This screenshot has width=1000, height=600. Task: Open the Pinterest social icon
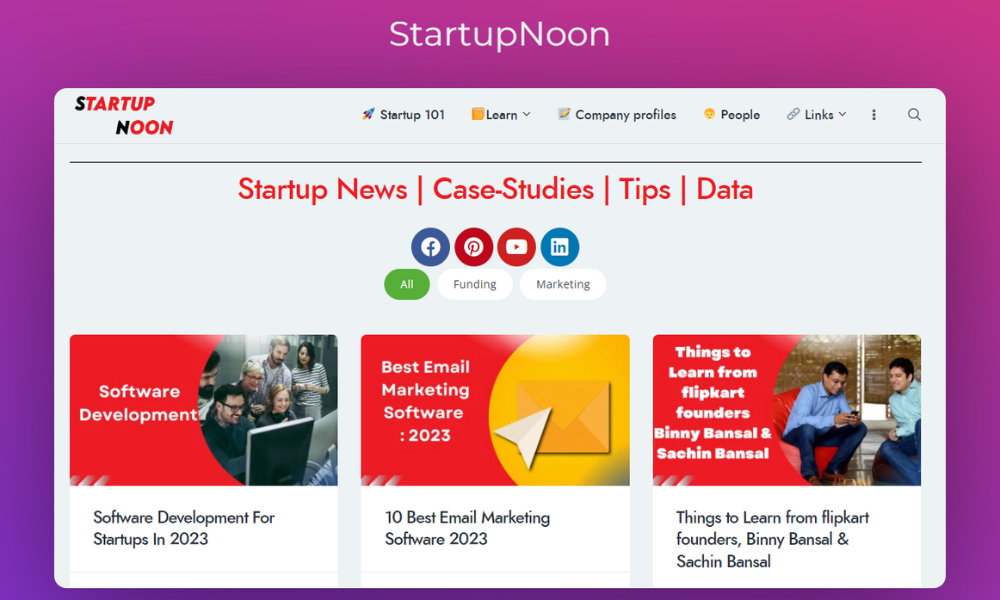pos(474,247)
